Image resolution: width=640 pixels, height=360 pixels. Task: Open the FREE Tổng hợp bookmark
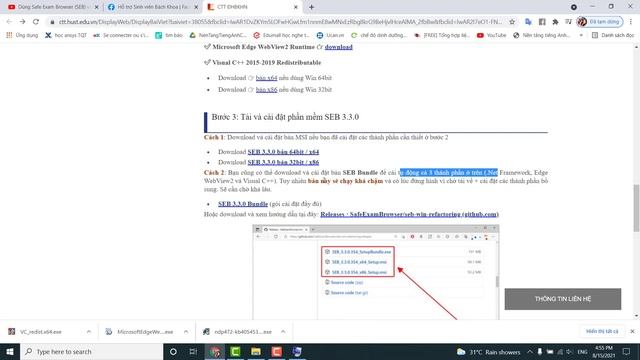pyautogui.click(x=442, y=35)
